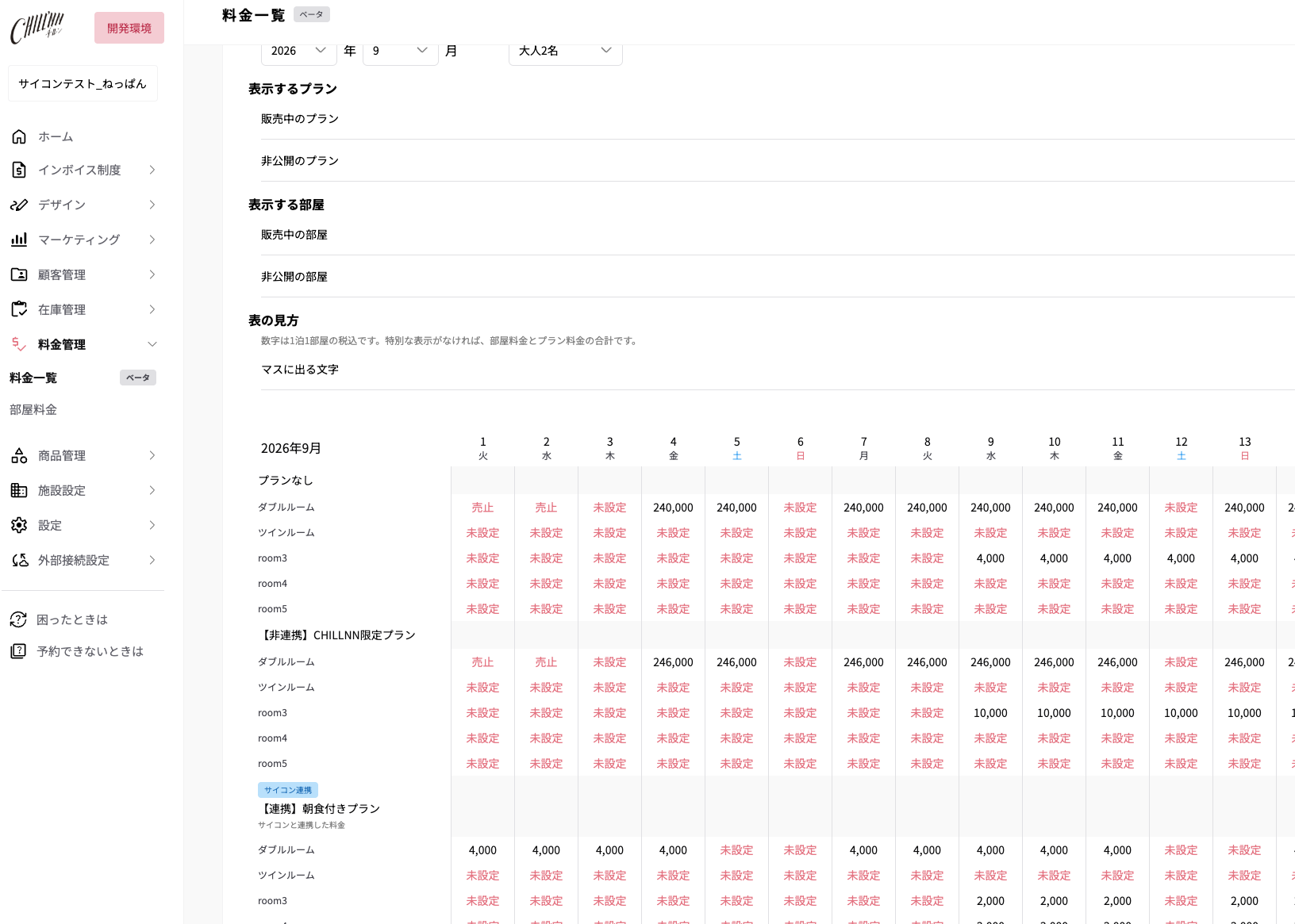Expand the 非公開のプラン row
The image size is (1295, 924).
[778, 161]
